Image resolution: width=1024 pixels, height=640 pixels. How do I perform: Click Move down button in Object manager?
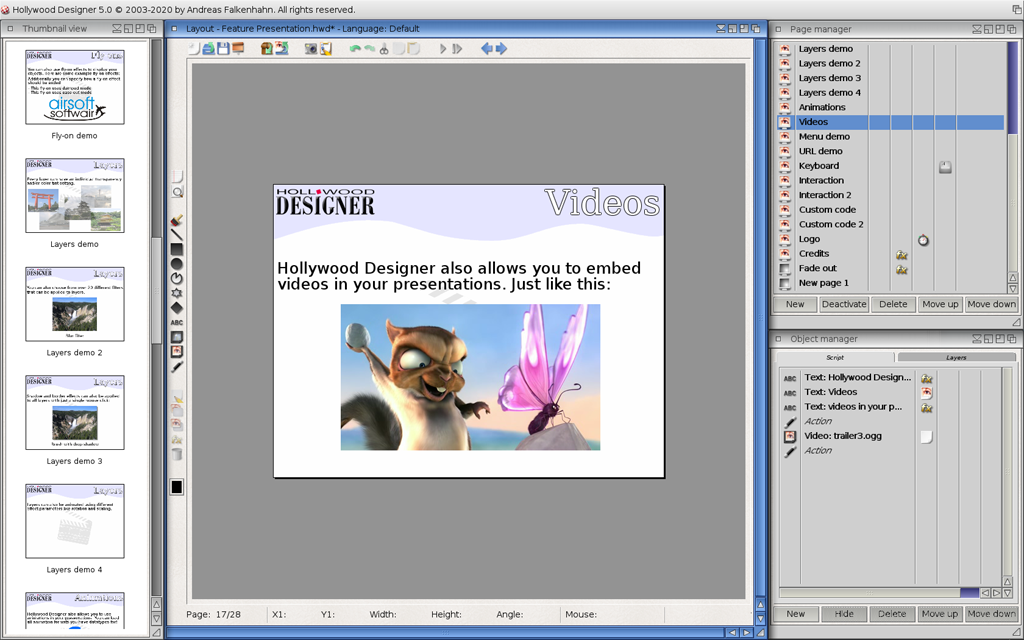tap(991, 614)
